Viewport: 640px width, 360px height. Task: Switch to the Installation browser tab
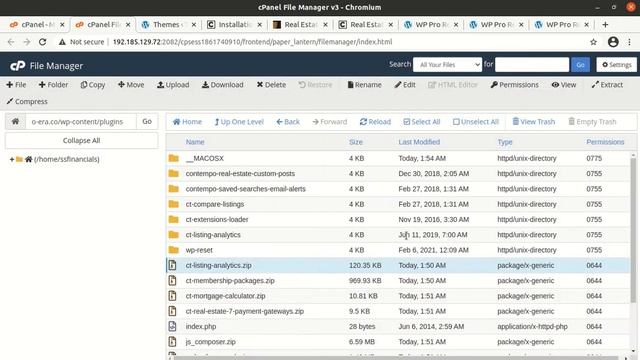click(x=234, y=24)
